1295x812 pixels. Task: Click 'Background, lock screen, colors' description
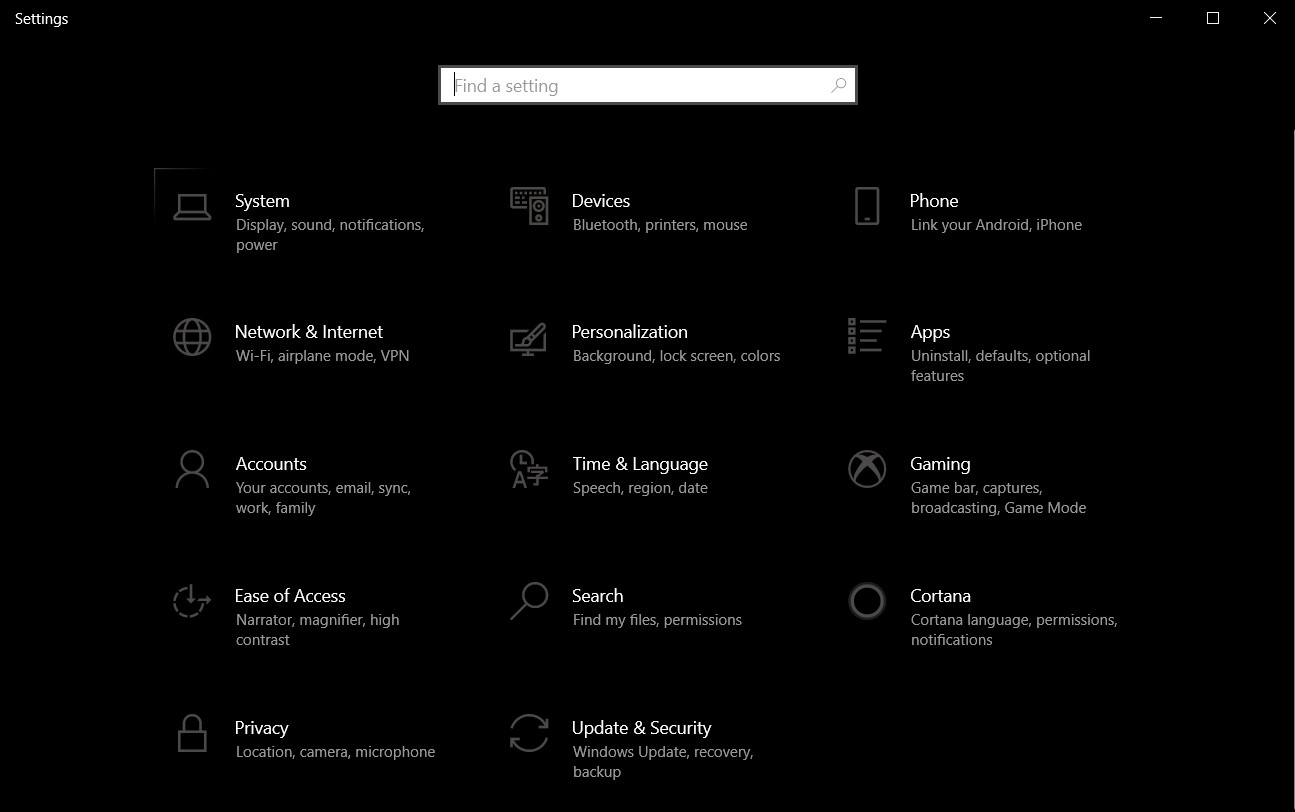[x=677, y=356]
